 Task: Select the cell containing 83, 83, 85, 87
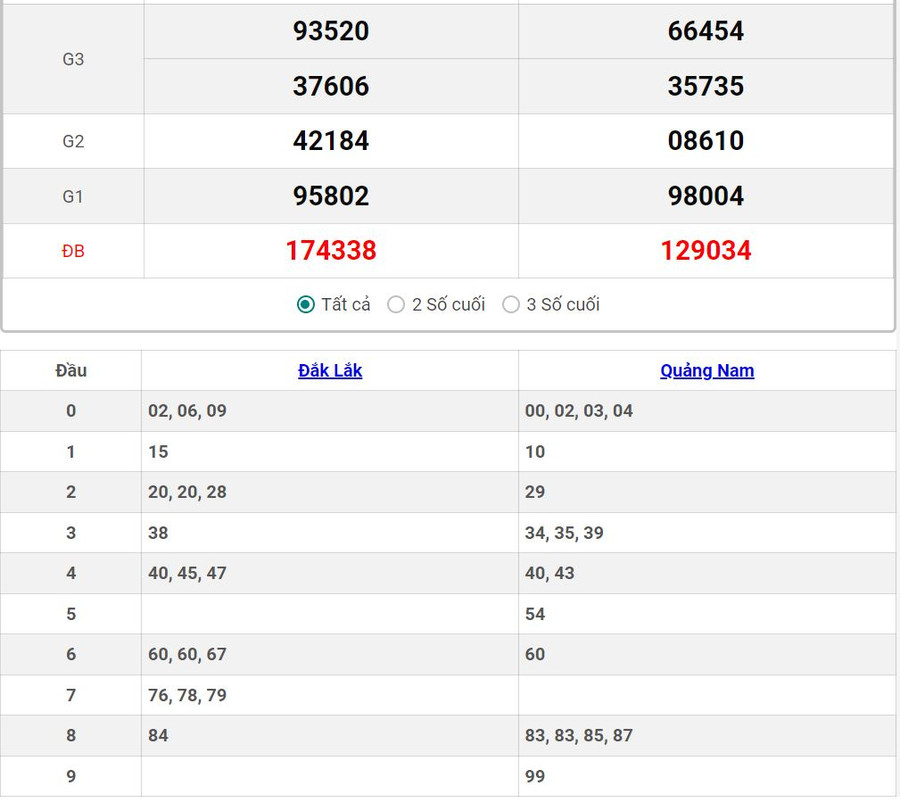[579, 736]
